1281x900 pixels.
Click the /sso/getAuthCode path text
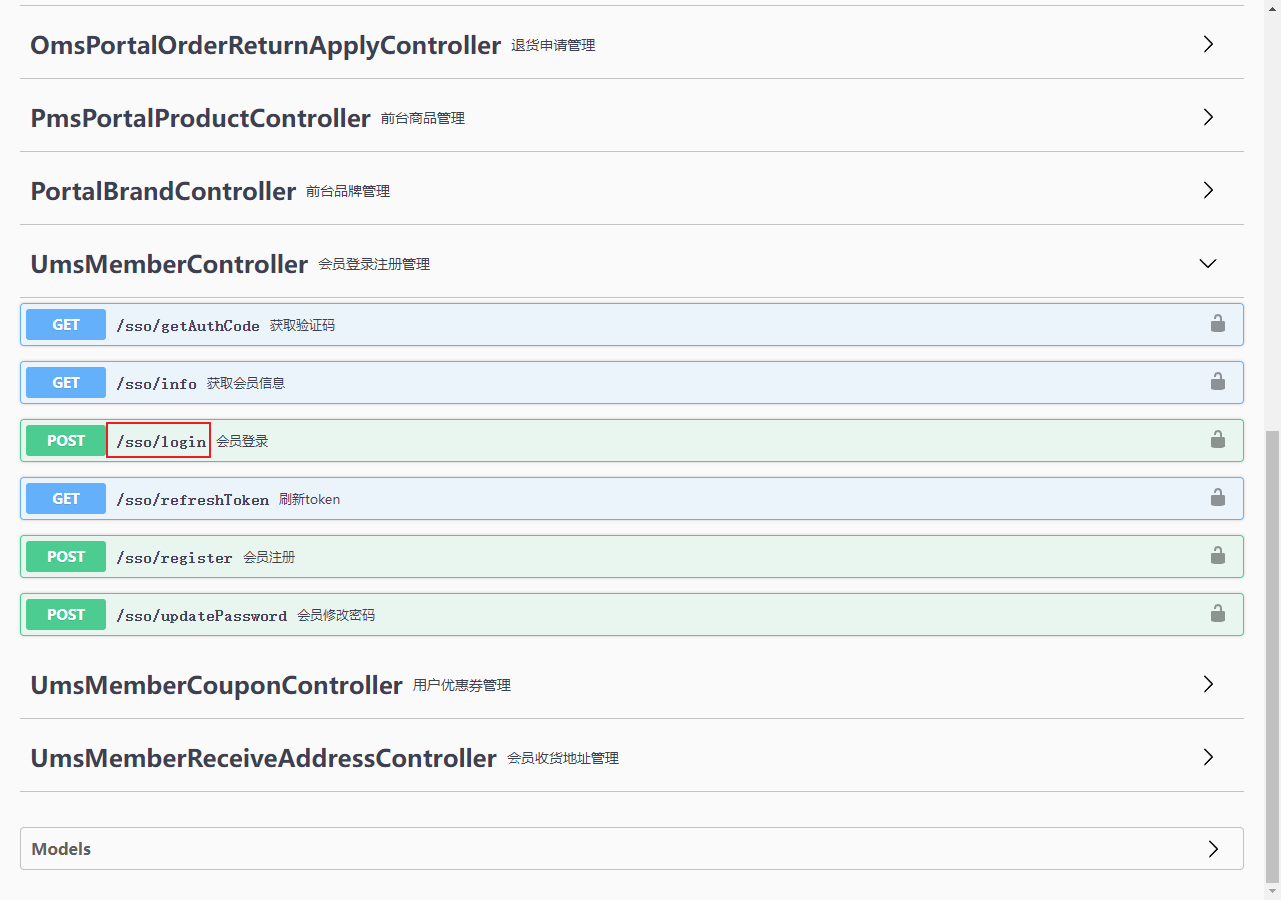[x=188, y=326]
